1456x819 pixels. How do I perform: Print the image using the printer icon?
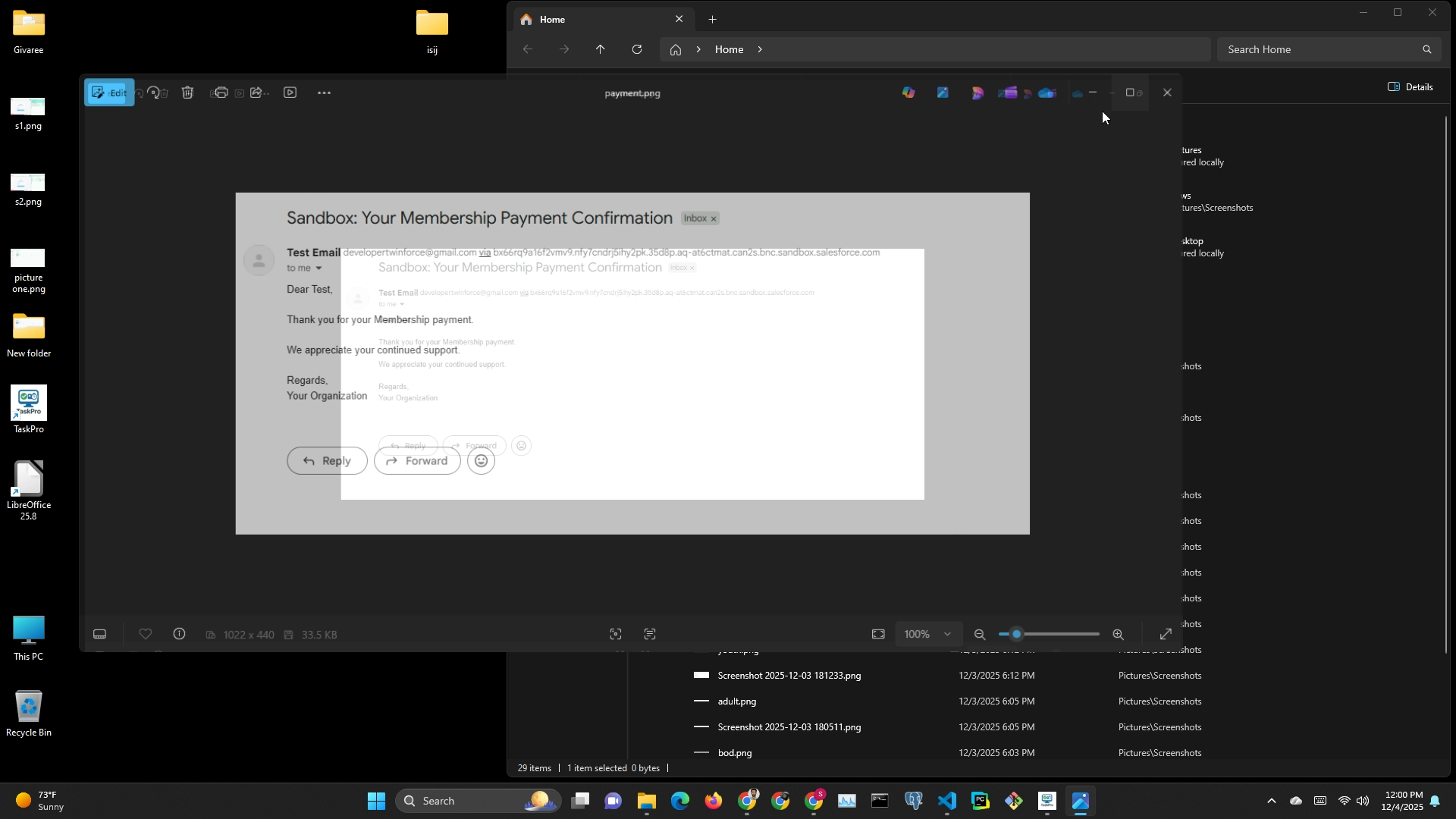coord(220,93)
